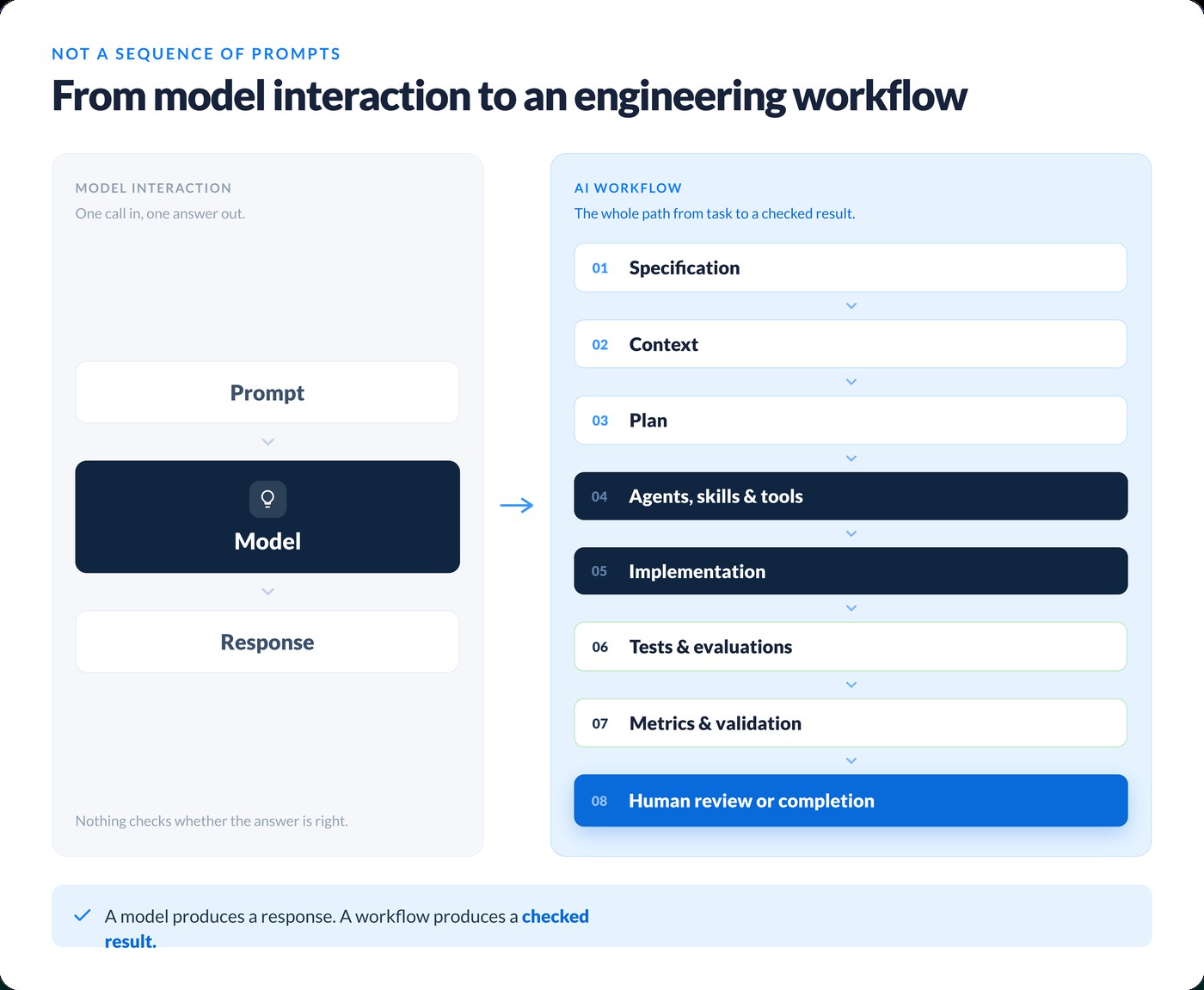Click the chevron below Specification step
Image resolution: width=1204 pixels, height=990 pixels.
(x=851, y=306)
